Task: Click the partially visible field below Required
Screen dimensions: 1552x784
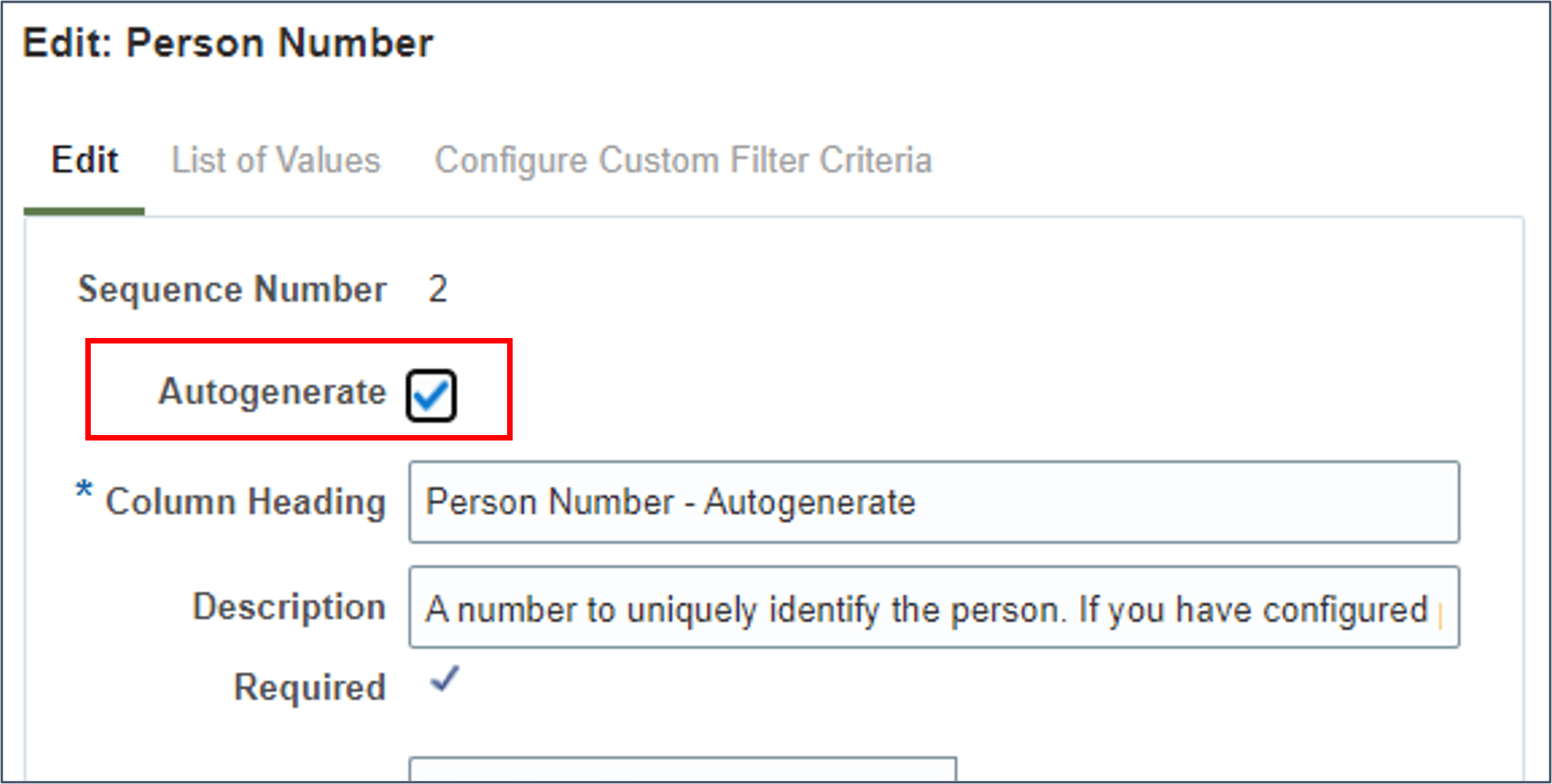Action: (x=682, y=769)
